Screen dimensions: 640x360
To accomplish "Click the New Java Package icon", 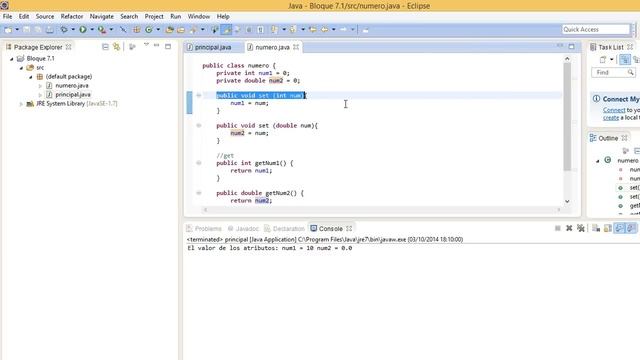I will click(x=136, y=29).
